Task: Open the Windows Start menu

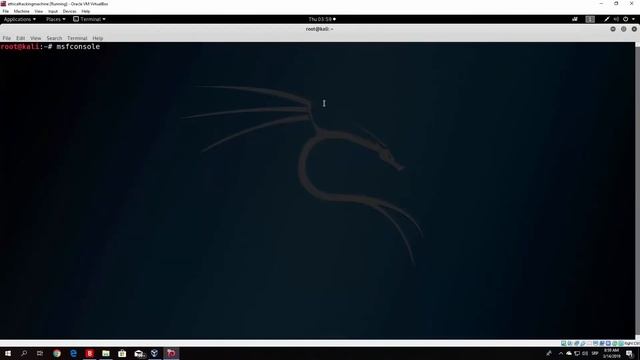Action: [x=8, y=353]
